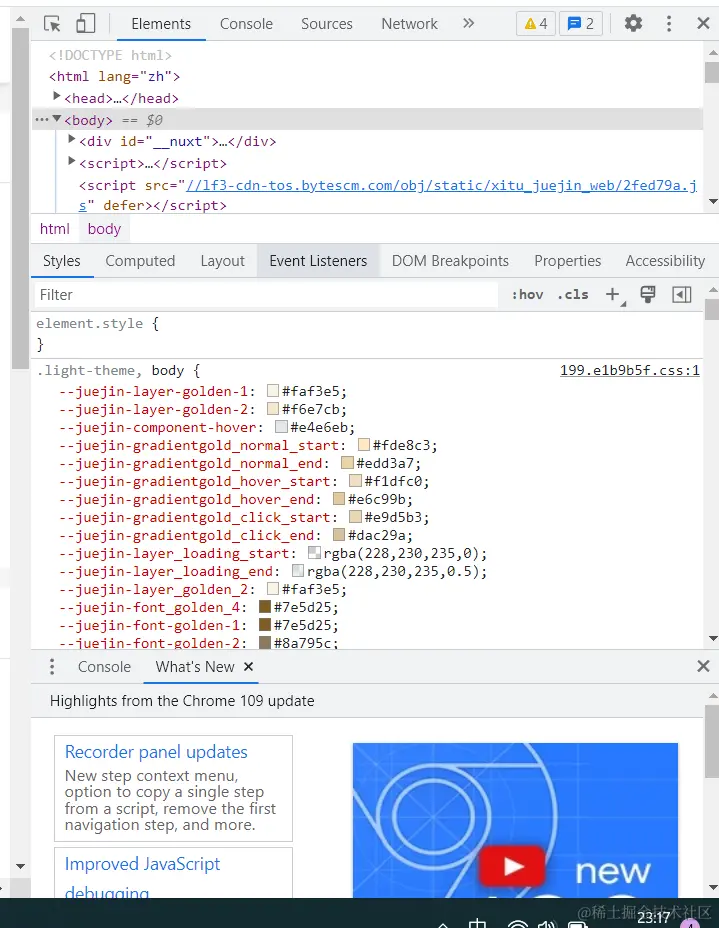Play the Chrome 109 new video thumbnail
This screenshot has width=719, height=928.
click(514, 866)
